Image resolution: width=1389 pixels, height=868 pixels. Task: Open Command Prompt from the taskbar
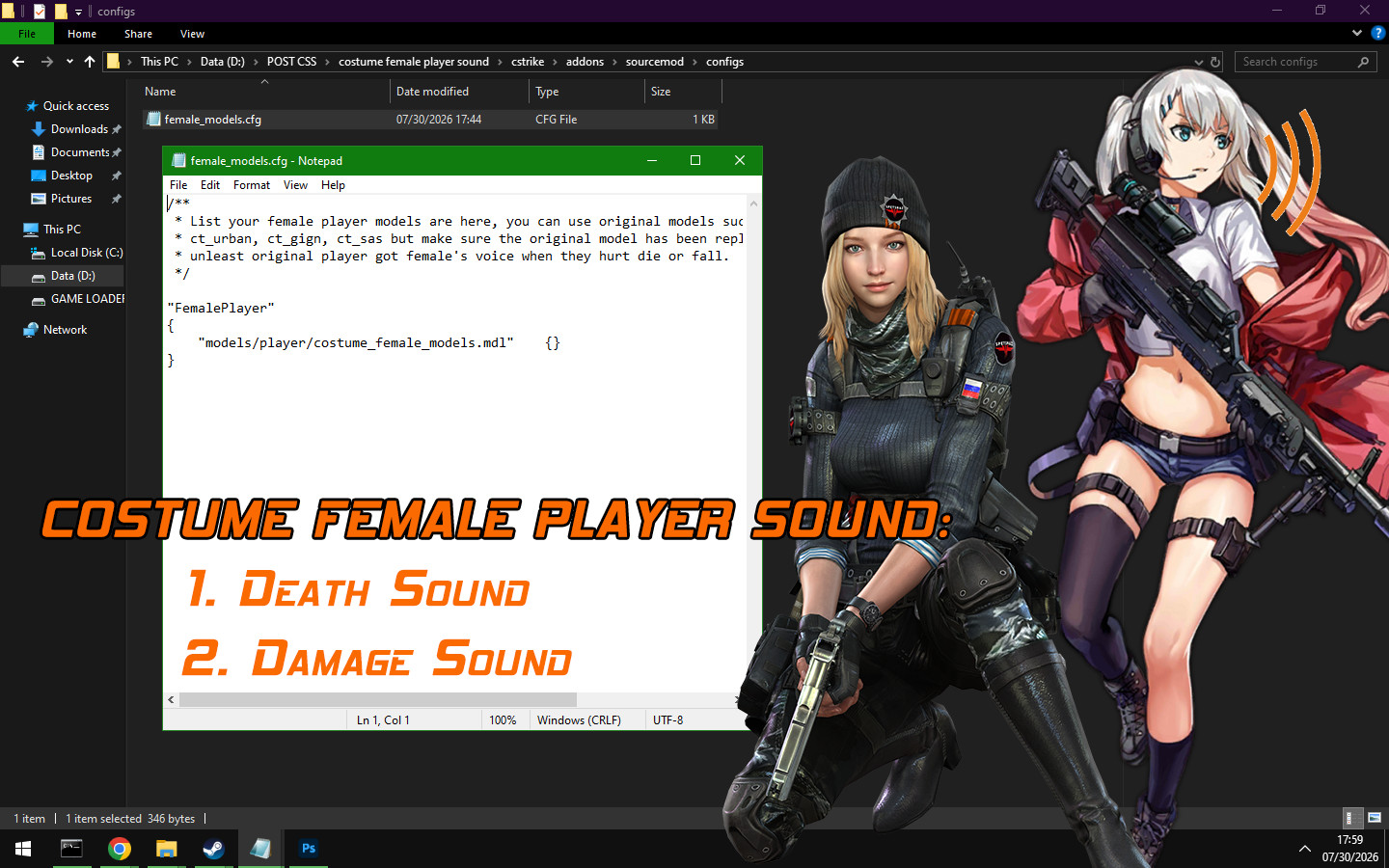point(72,849)
